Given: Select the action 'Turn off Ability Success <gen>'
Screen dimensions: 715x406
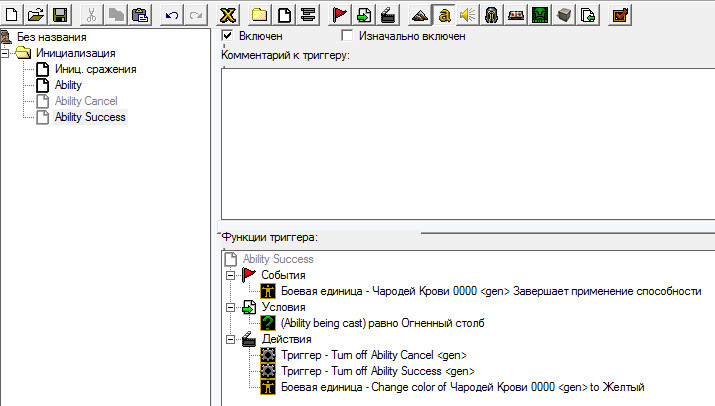Looking at the screenshot, I should pos(378,371).
